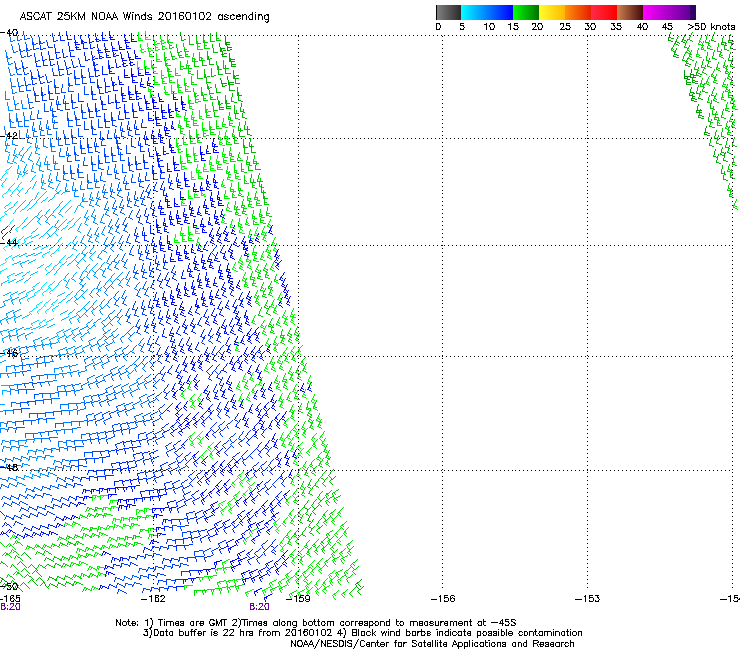Click the -159 longitude axis label
Viewport: 740px width, 650px height.
pos(298,599)
